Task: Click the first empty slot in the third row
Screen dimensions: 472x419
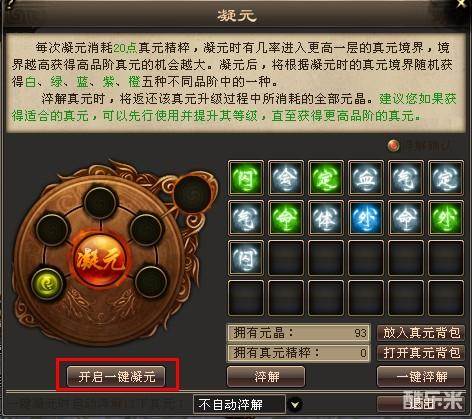Action: (x=286, y=258)
